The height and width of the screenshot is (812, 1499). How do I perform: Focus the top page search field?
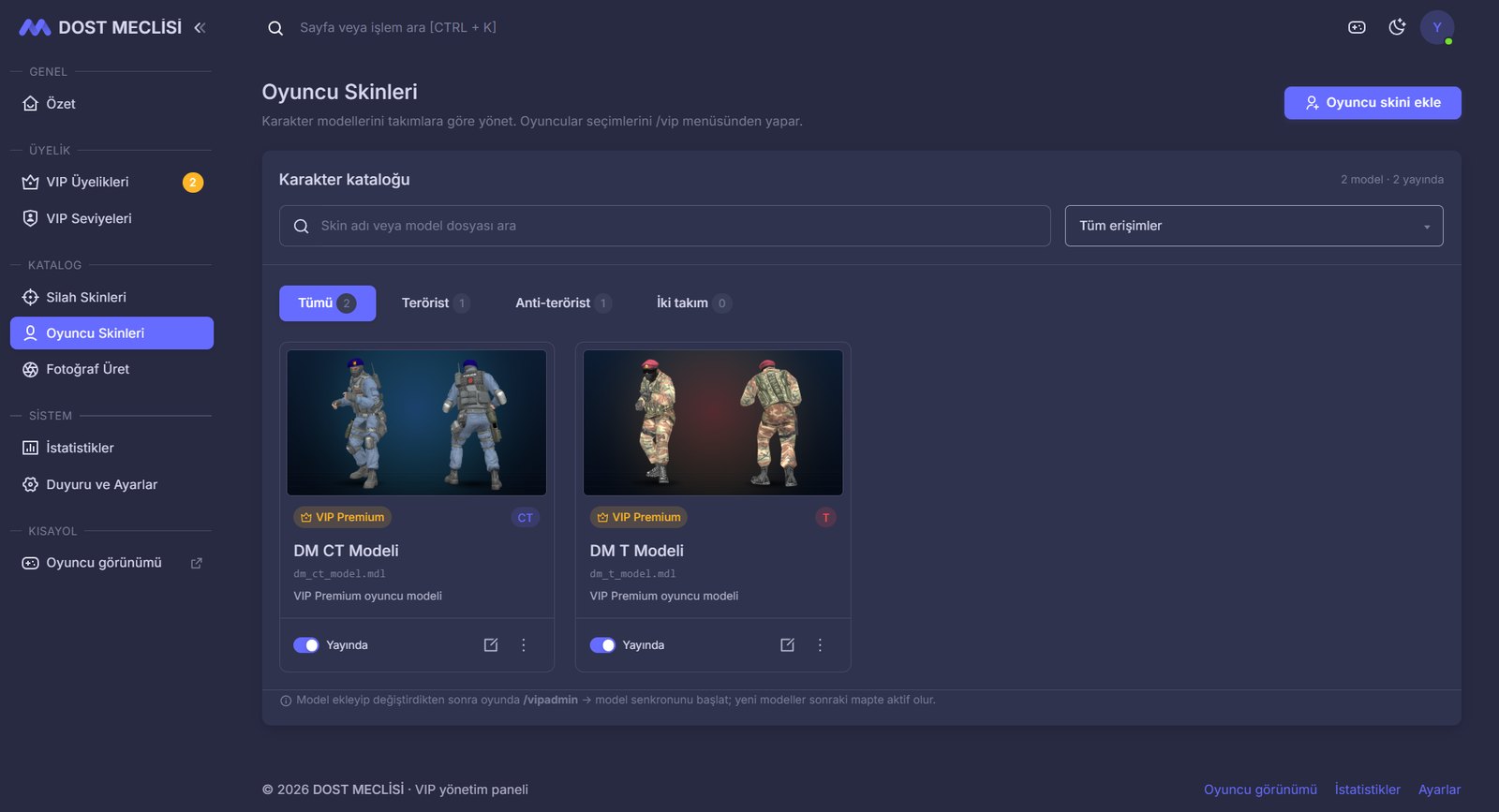pos(398,28)
